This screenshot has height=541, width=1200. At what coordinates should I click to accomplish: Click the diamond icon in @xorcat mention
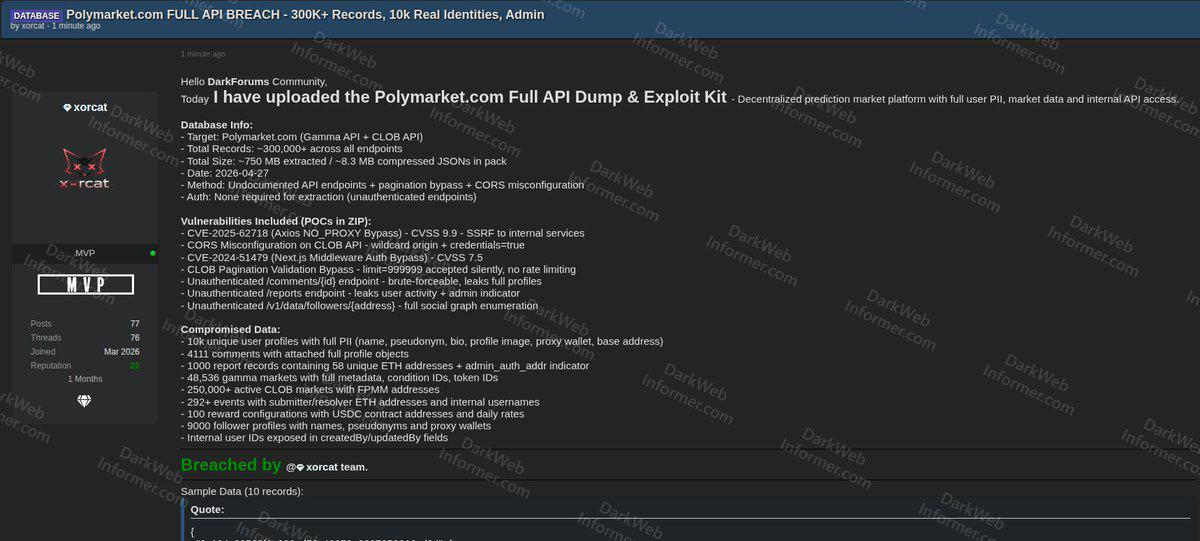[x=300, y=467]
